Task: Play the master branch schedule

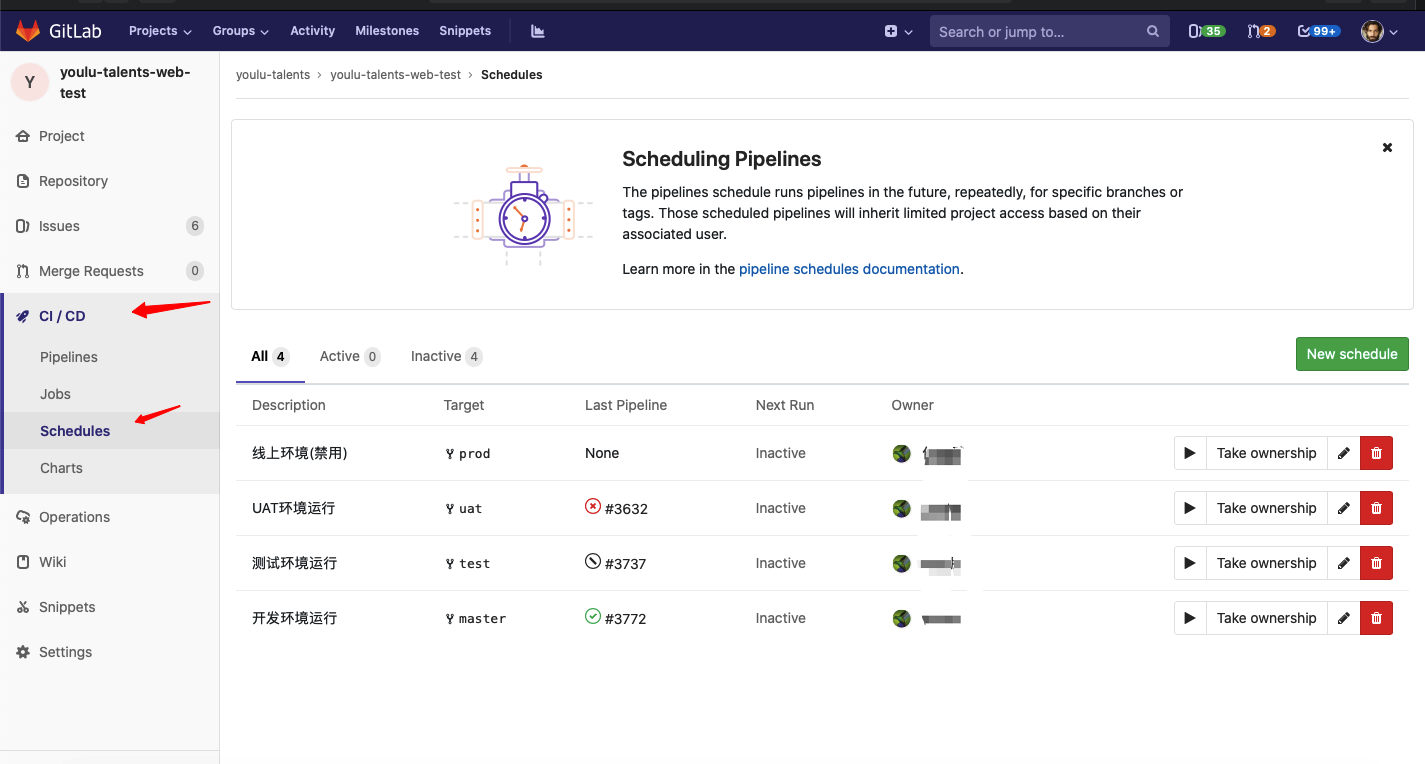Action: tap(1190, 618)
